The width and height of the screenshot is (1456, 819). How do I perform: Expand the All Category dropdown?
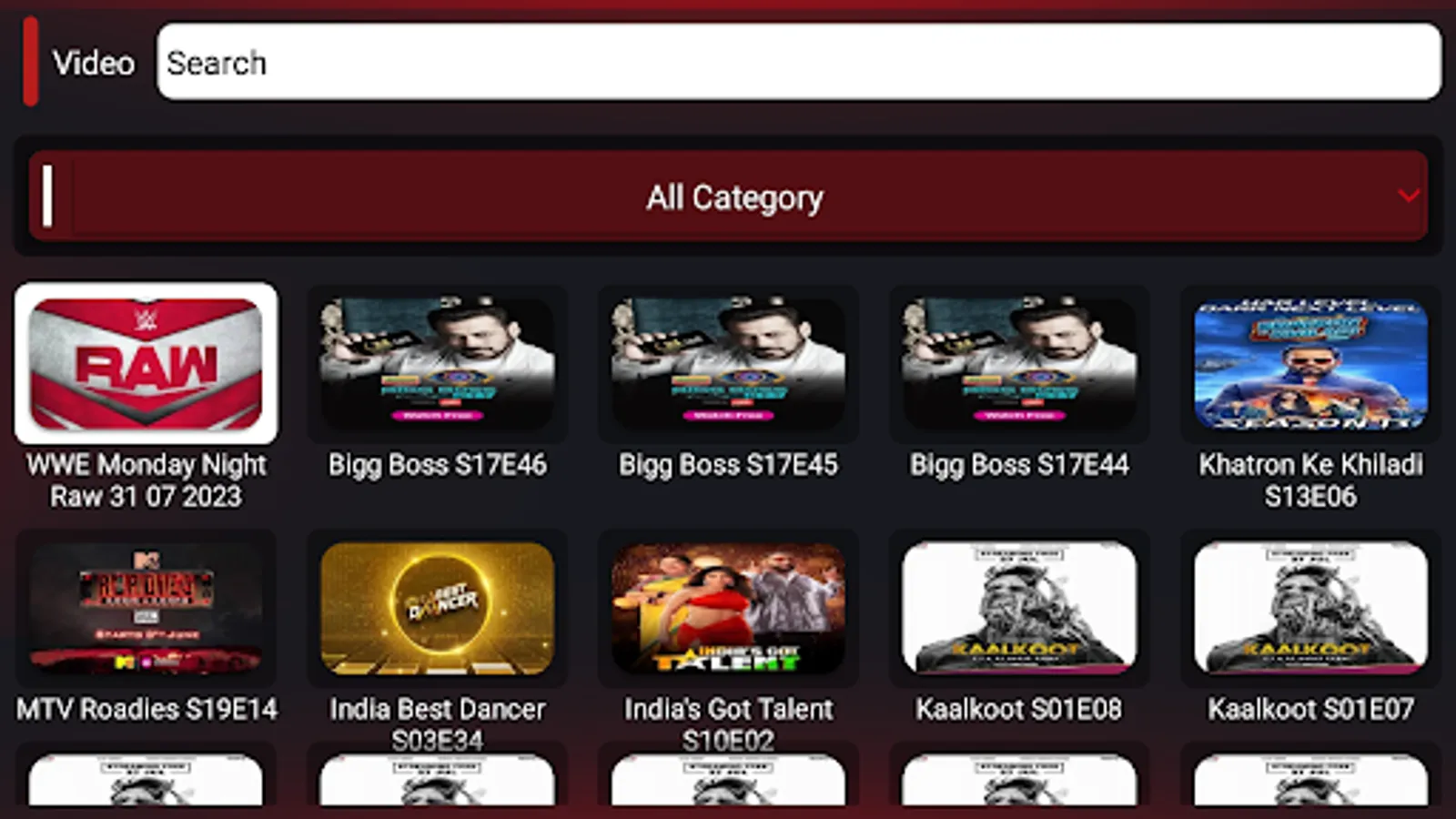728,197
